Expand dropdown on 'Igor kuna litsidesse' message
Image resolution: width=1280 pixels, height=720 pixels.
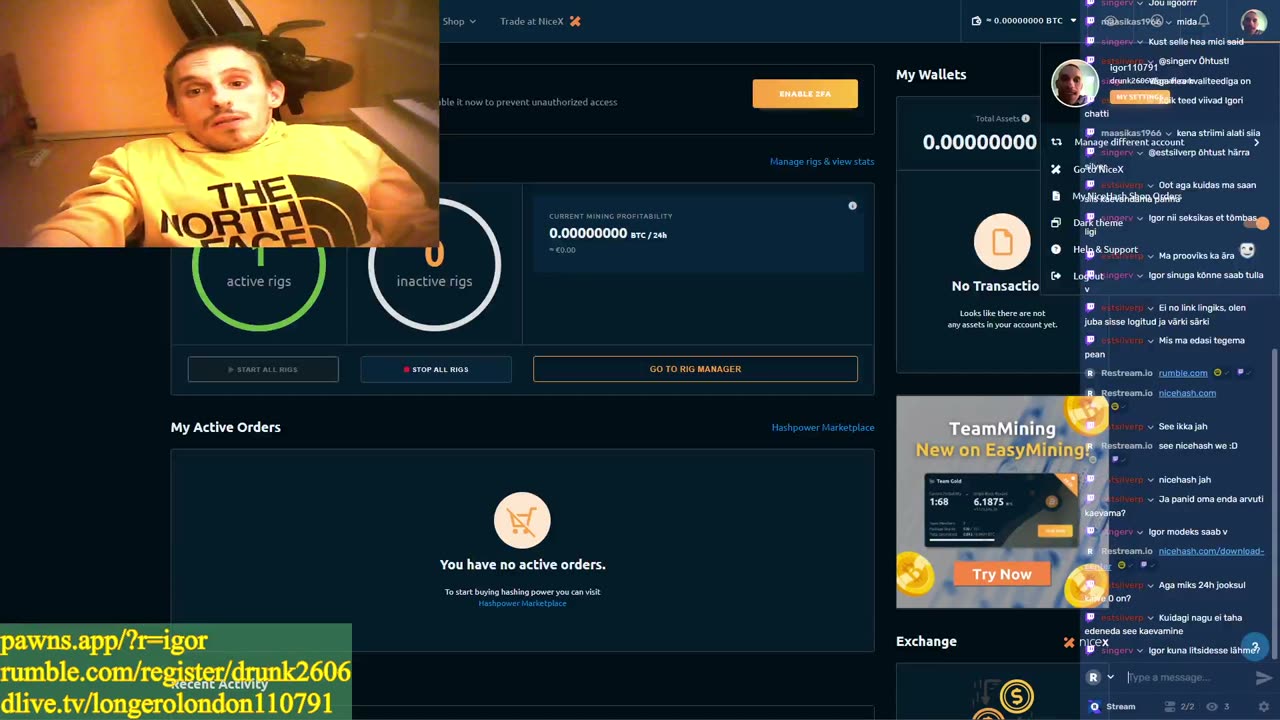coord(1140,651)
